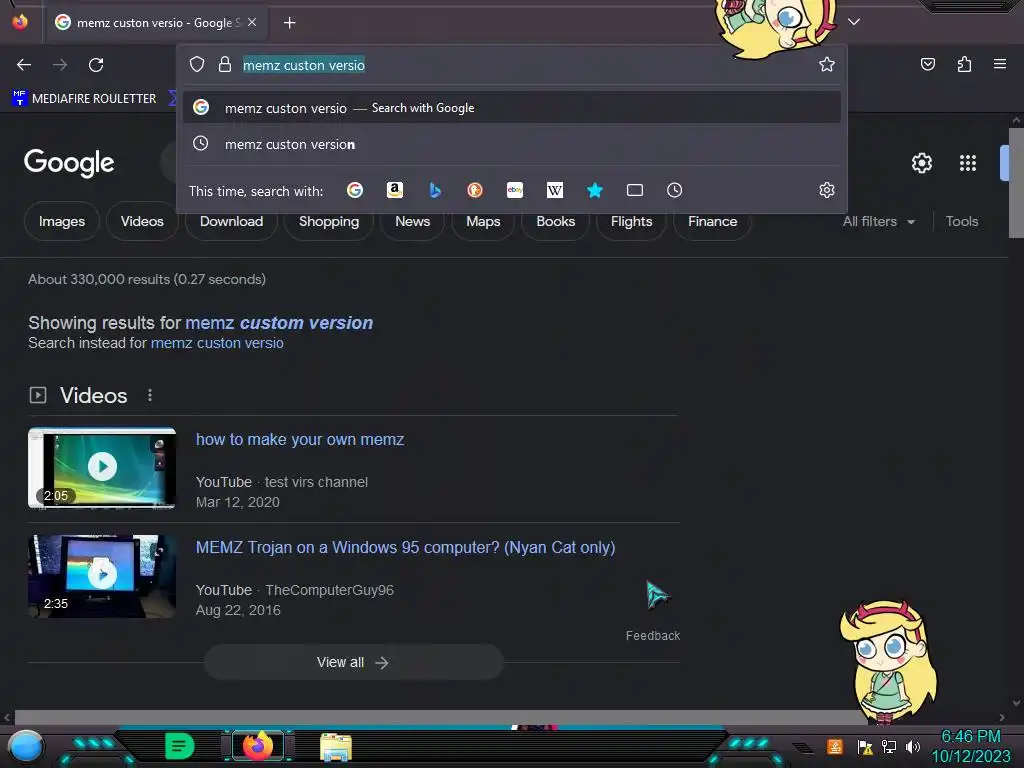The width and height of the screenshot is (1024, 768).
Task: Open green notes app in taskbar
Action: point(180,746)
